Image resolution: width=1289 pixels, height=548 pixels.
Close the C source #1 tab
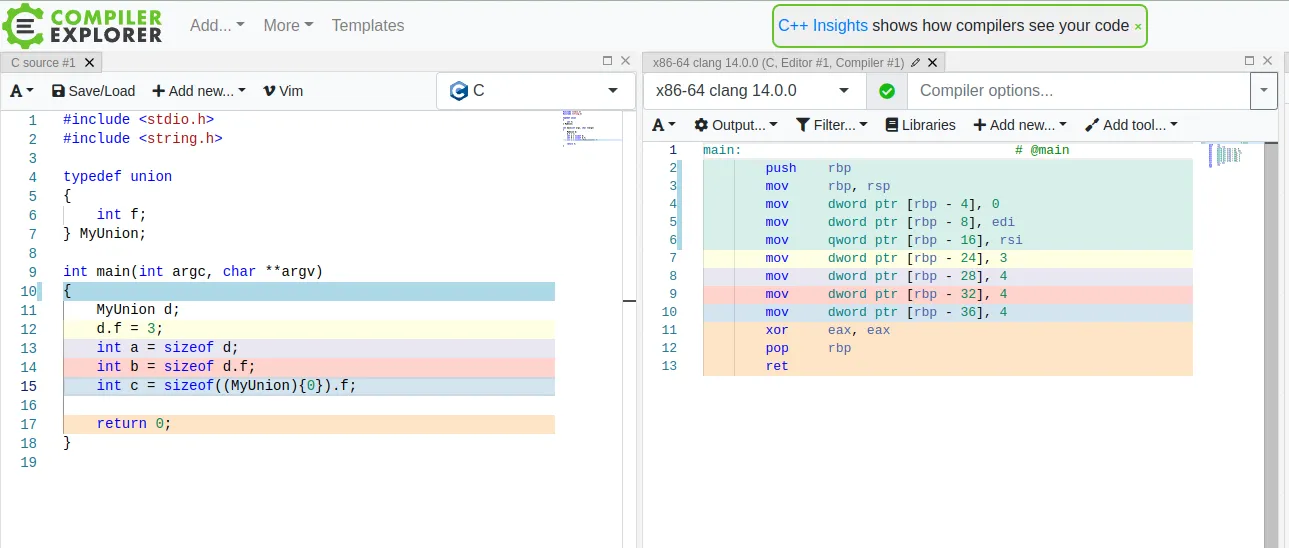[x=89, y=62]
